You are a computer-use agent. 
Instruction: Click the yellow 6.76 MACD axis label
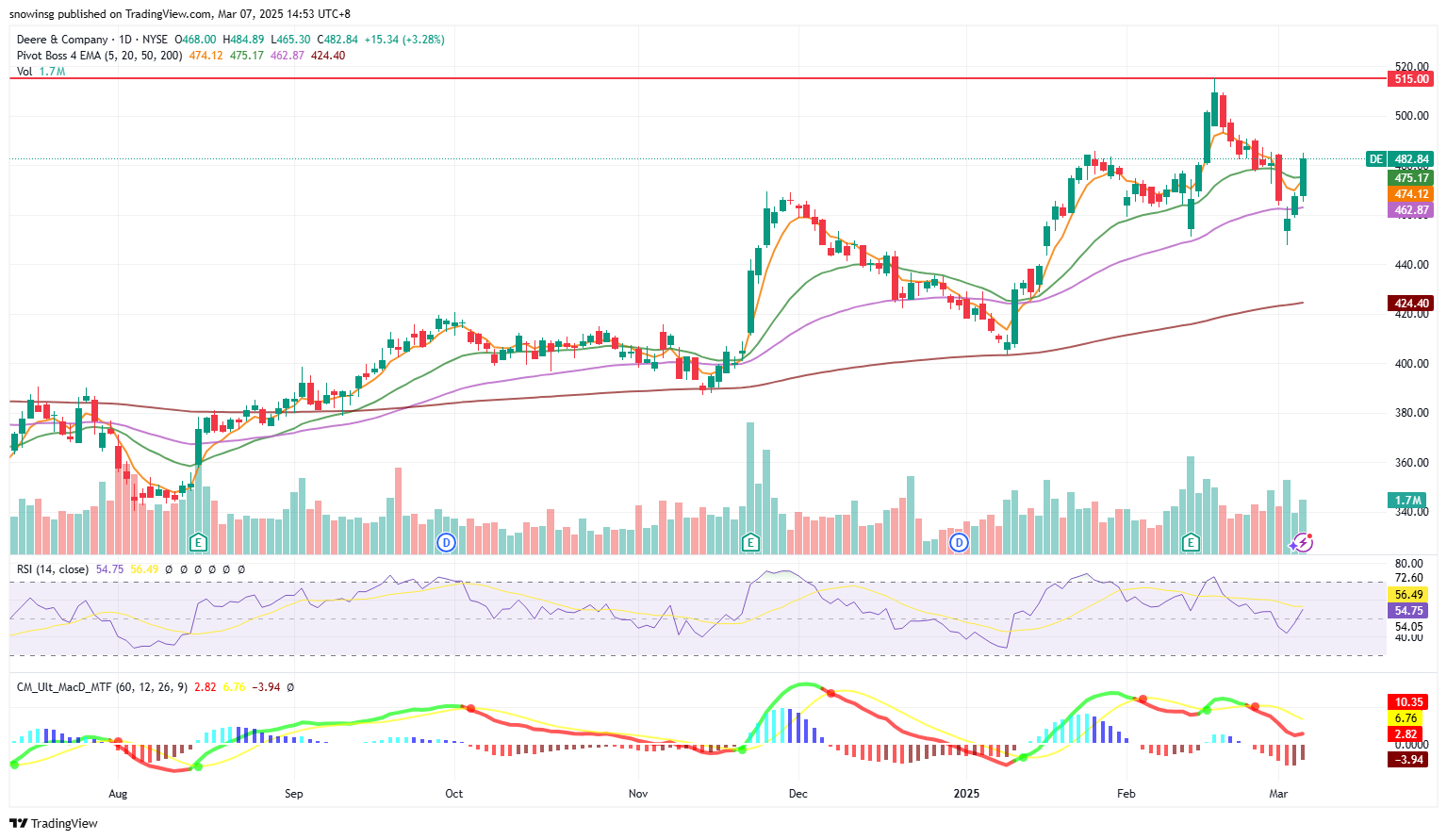pos(1406,718)
